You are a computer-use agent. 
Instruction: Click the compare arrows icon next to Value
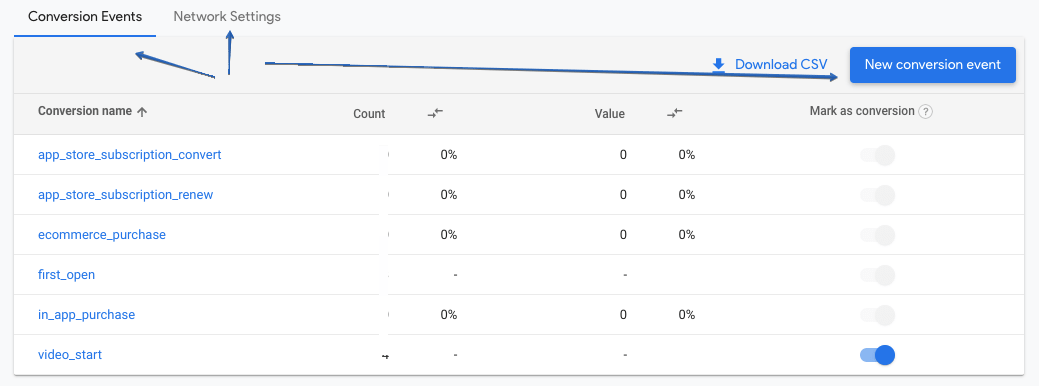coord(675,113)
